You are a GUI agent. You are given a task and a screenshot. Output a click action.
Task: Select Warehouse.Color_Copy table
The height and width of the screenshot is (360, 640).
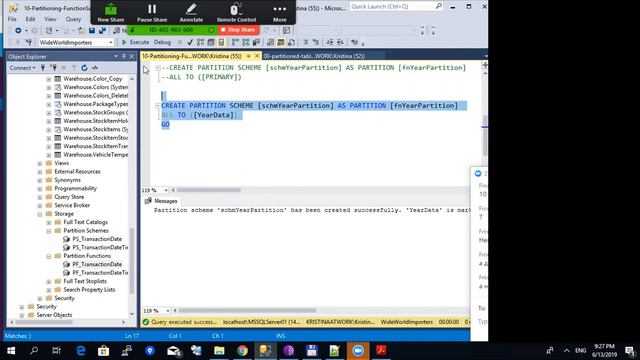point(93,79)
